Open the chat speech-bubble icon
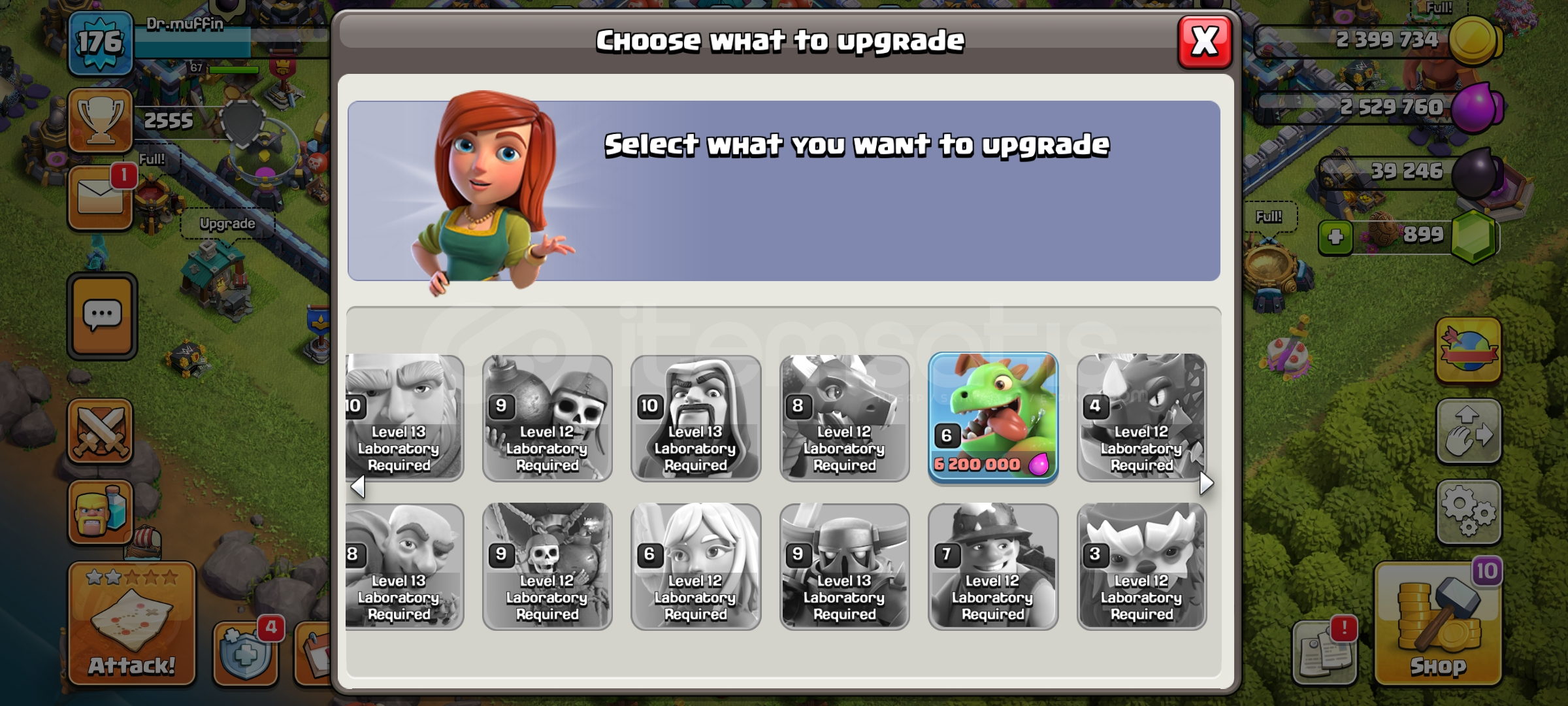Image resolution: width=1568 pixels, height=706 pixels. tap(102, 316)
